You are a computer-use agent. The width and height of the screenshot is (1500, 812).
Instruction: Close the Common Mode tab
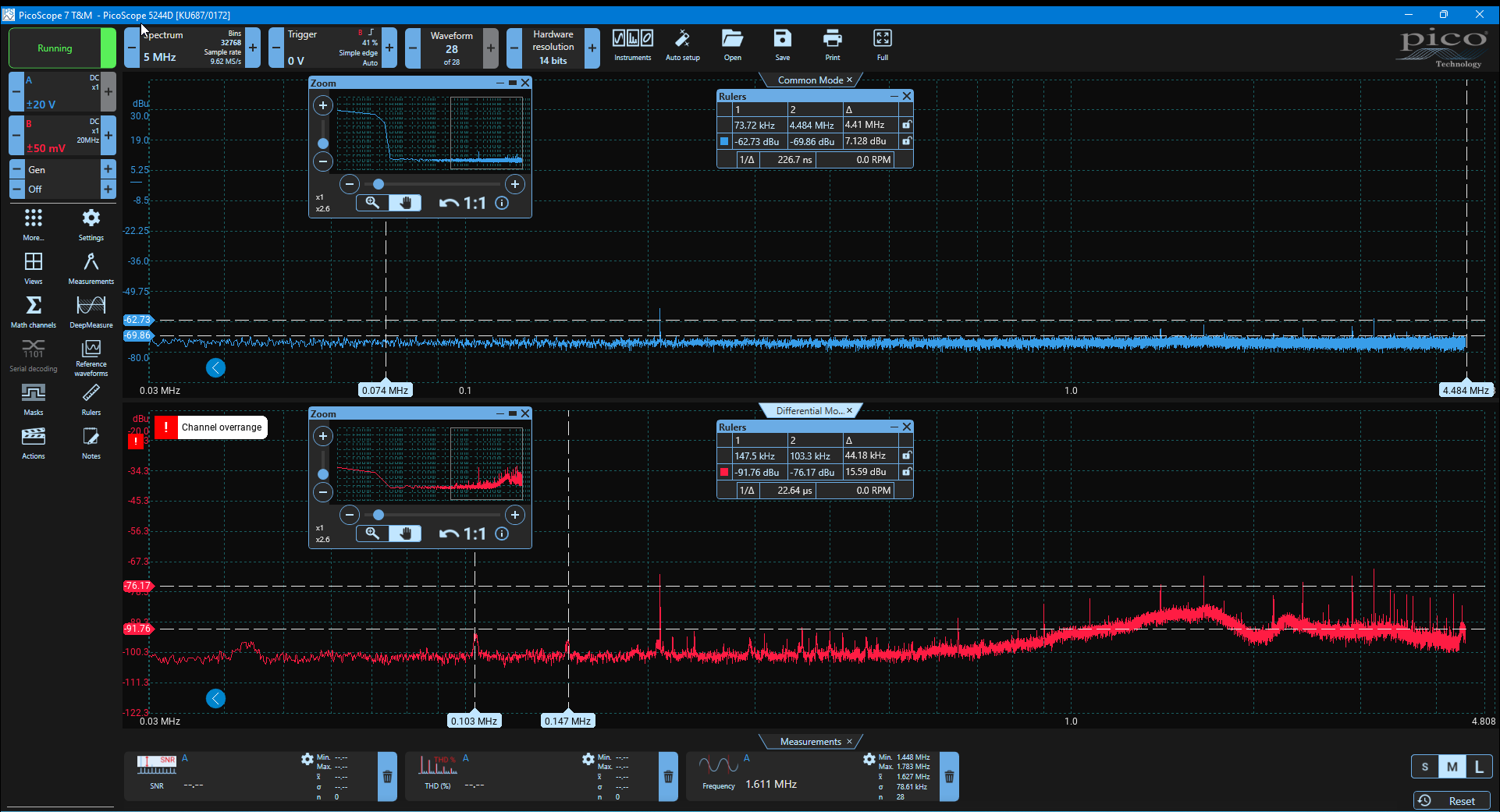[850, 80]
